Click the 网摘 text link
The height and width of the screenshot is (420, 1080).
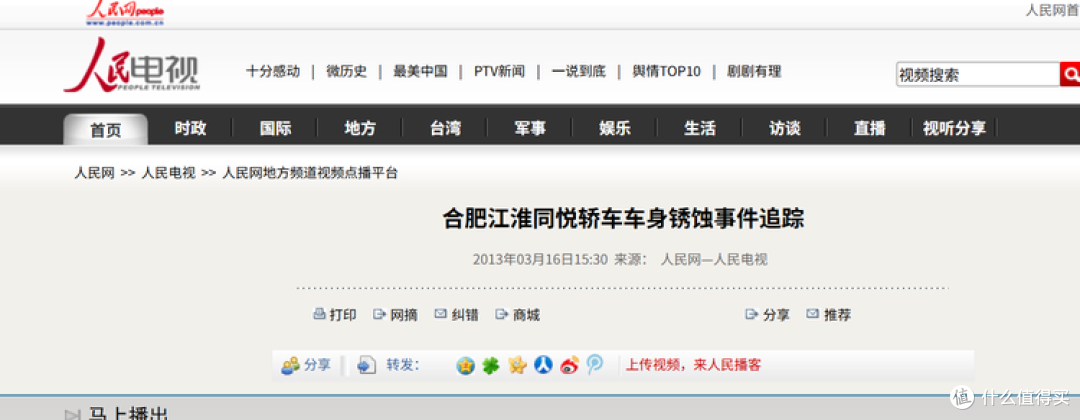pos(404,315)
